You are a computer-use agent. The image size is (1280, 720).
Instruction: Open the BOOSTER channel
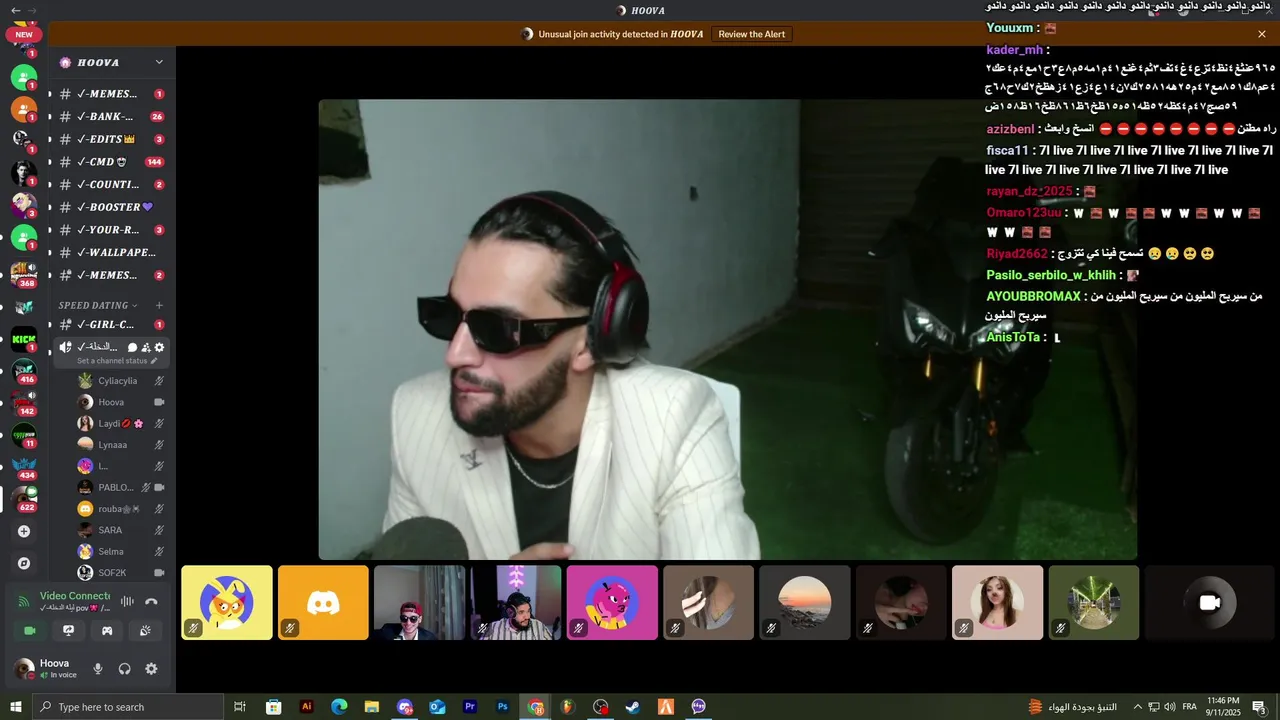point(111,207)
